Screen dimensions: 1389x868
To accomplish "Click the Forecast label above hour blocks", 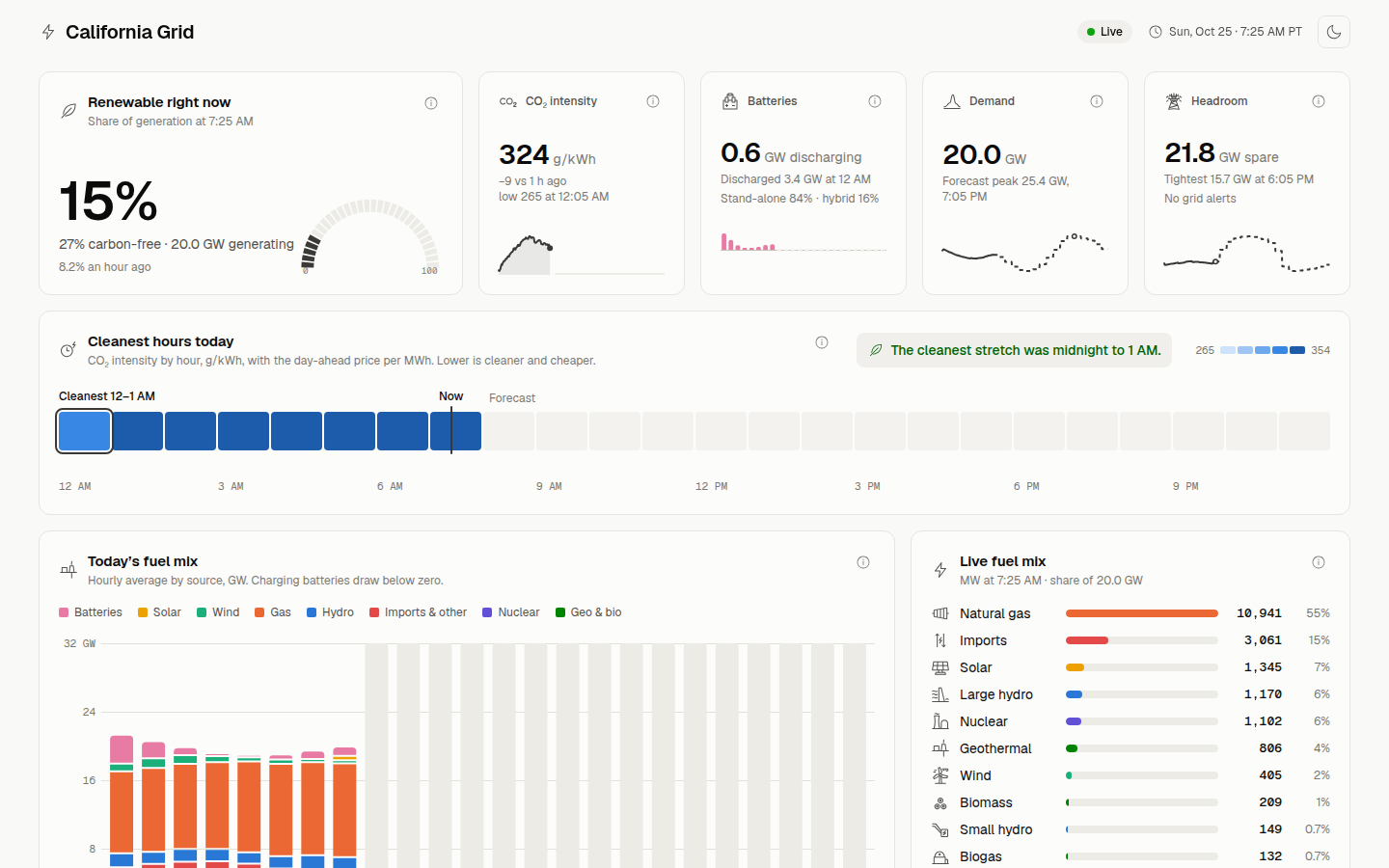I will (512, 398).
